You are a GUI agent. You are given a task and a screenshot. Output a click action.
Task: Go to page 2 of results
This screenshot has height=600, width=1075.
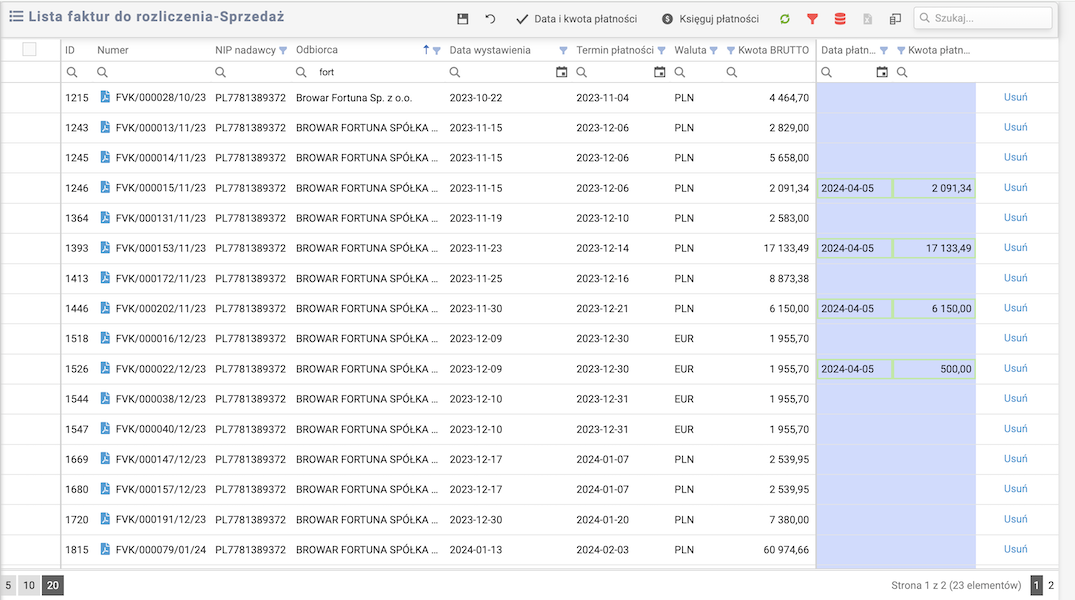tap(1051, 585)
